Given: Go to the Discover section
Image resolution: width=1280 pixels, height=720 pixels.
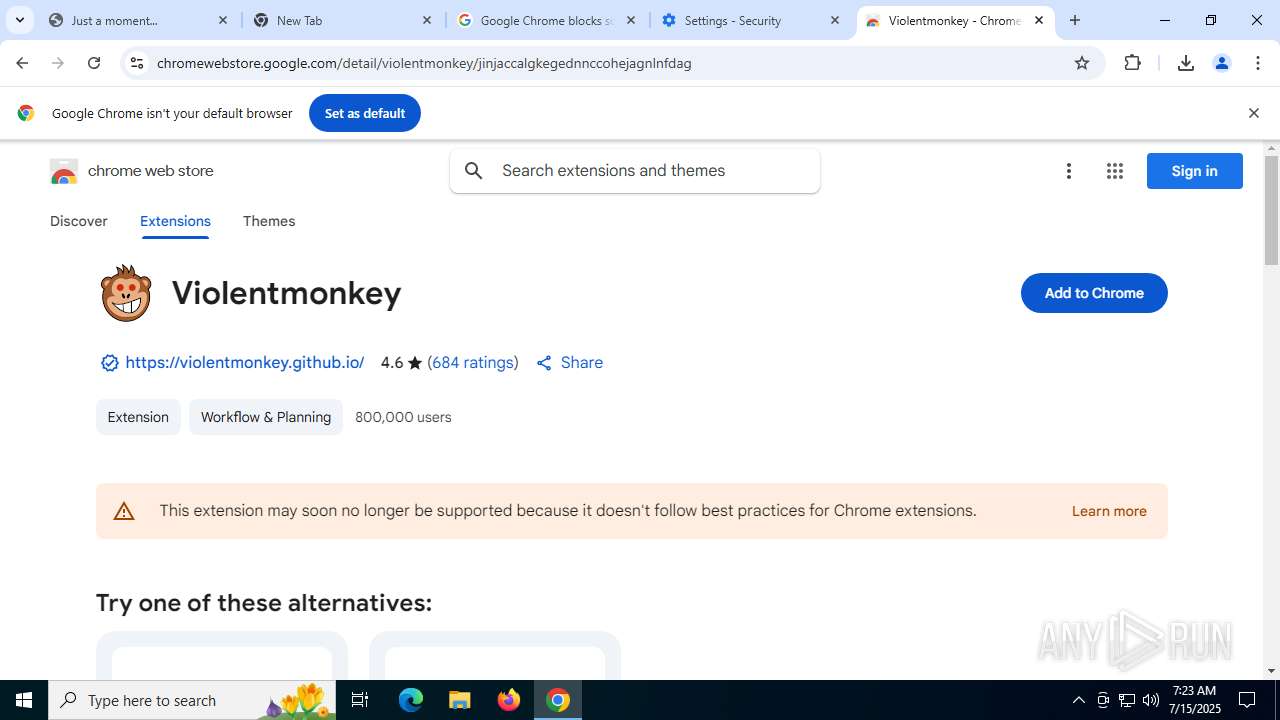Looking at the screenshot, I should (79, 221).
